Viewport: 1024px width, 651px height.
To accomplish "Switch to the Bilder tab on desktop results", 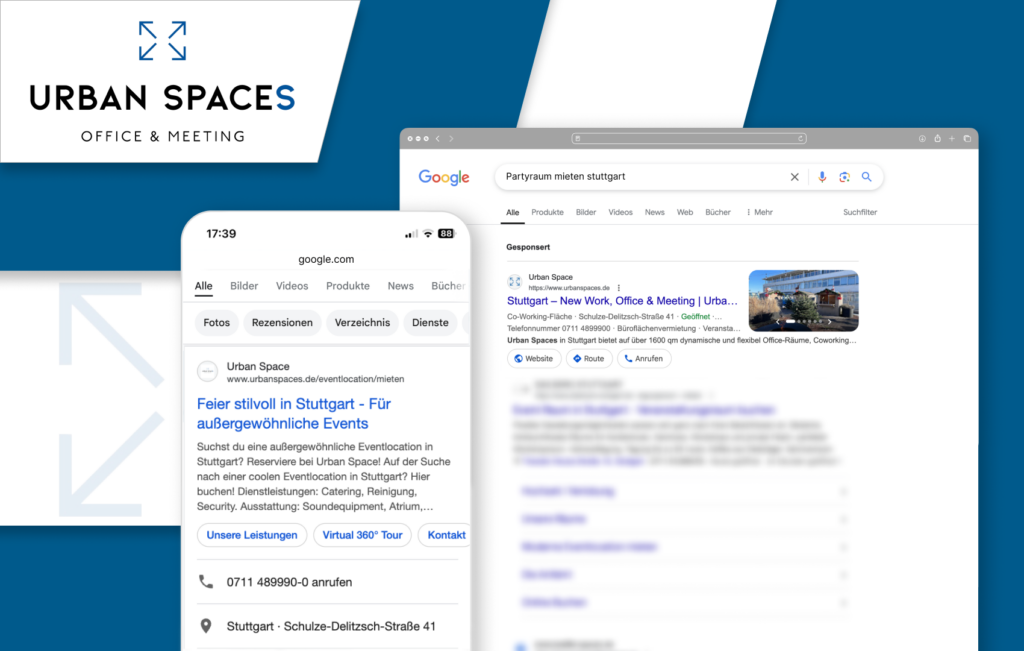I will click(x=586, y=212).
